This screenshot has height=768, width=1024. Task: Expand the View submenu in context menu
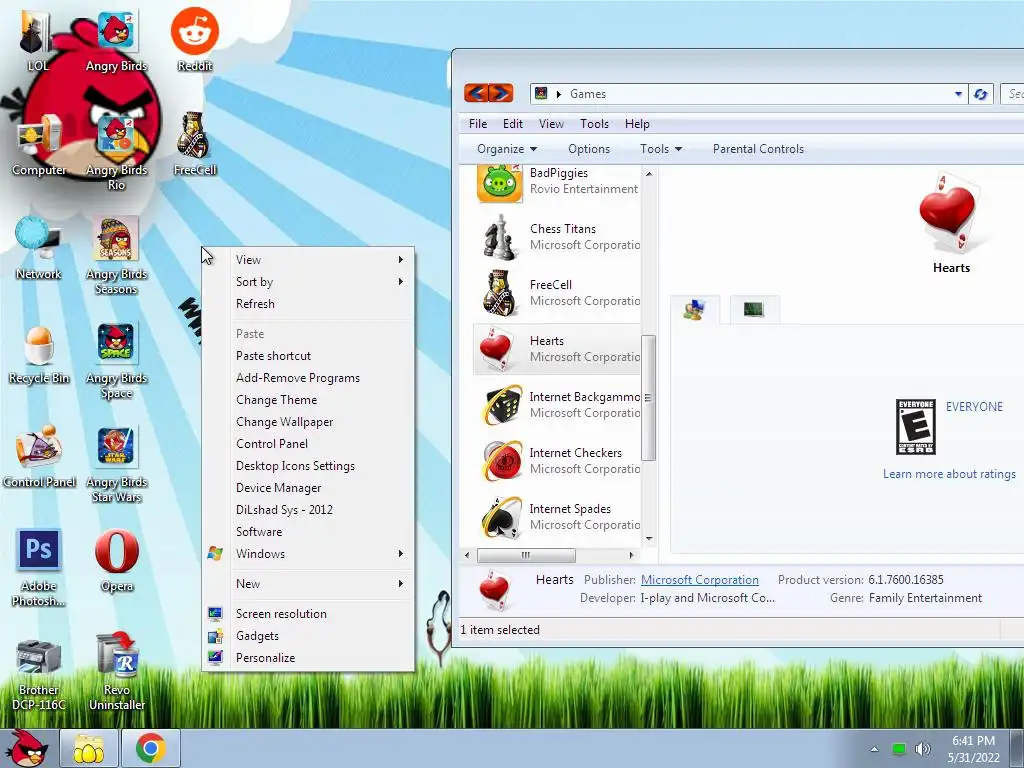[308, 260]
